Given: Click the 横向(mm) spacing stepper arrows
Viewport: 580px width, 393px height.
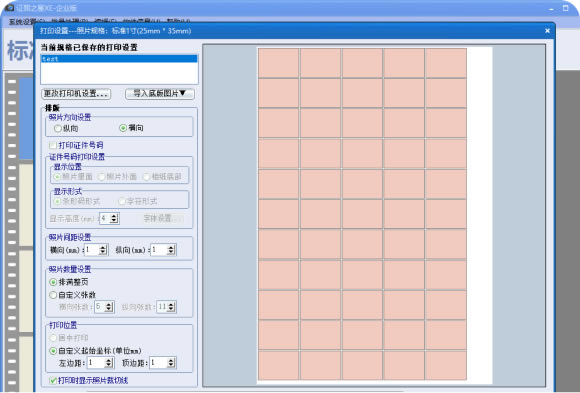Looking at the screenshot, I should pos(103,250).
